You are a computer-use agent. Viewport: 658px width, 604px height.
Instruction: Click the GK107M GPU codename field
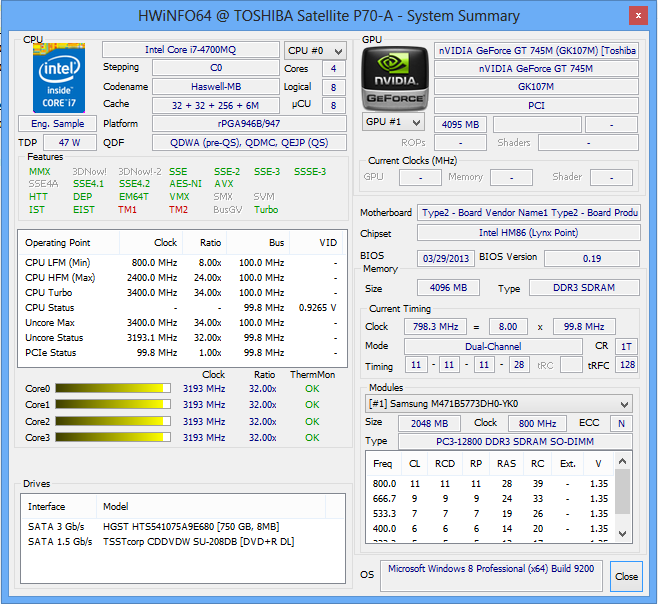[x=536, y=87]
